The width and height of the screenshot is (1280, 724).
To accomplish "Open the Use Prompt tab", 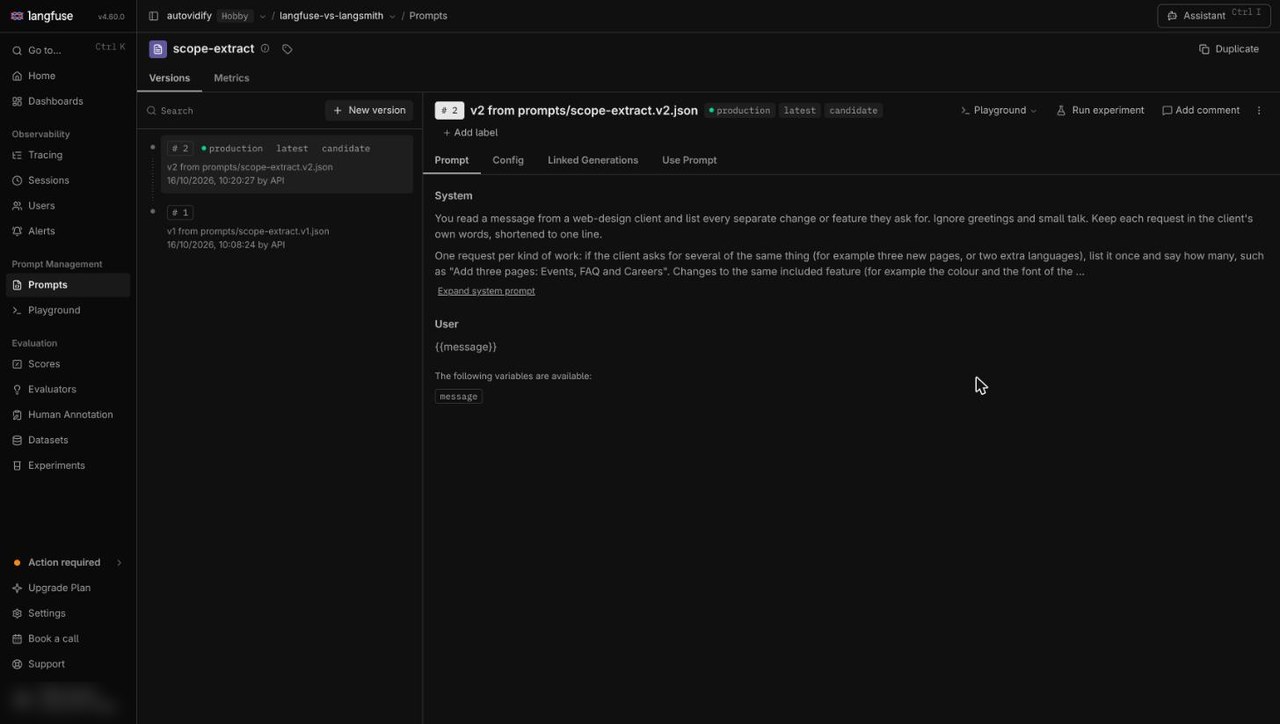I will (689, 160).
